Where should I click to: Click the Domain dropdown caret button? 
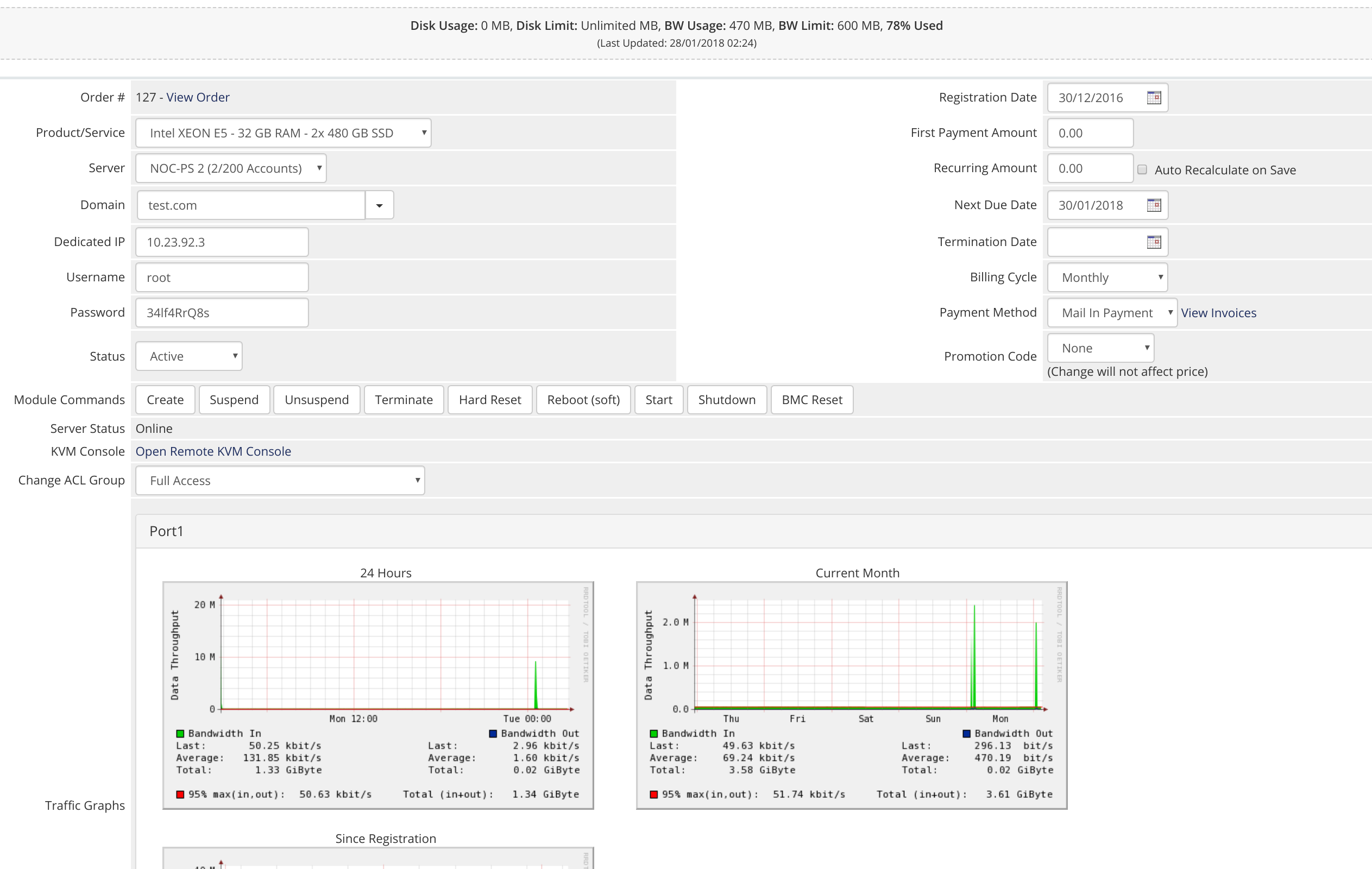[x=380, y=205]
